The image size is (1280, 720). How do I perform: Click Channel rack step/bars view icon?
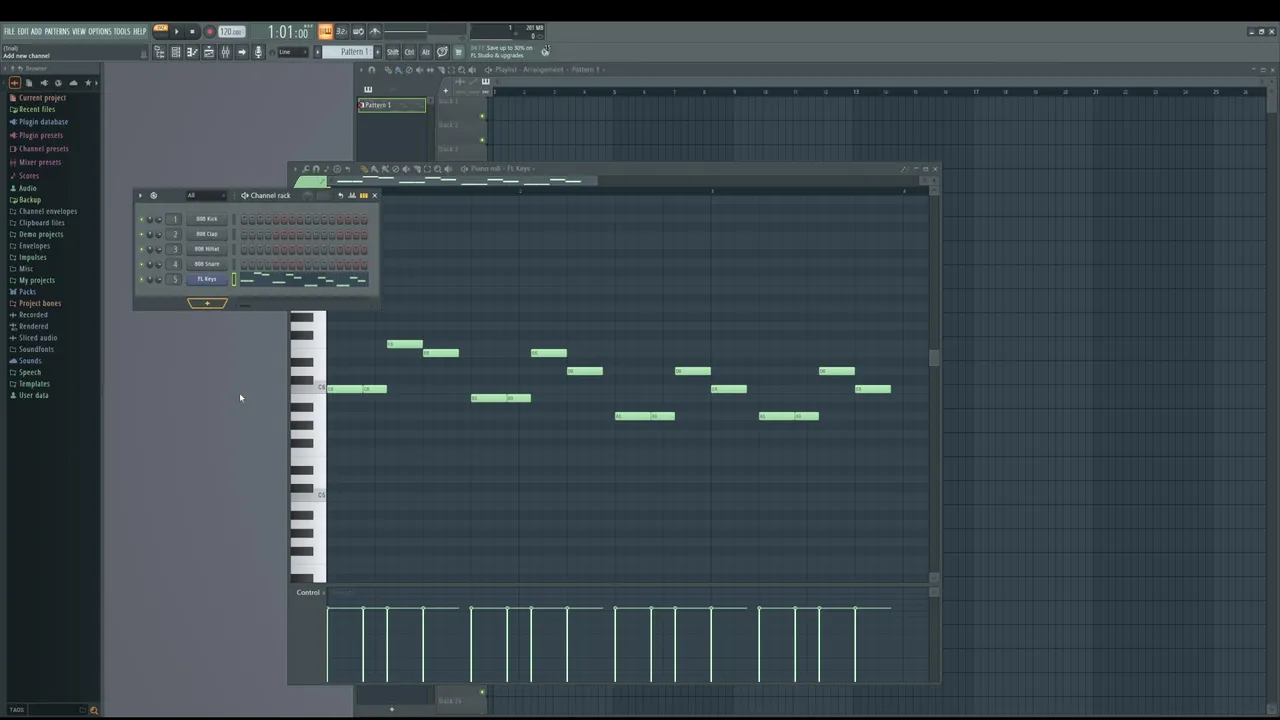coord(363,195)
